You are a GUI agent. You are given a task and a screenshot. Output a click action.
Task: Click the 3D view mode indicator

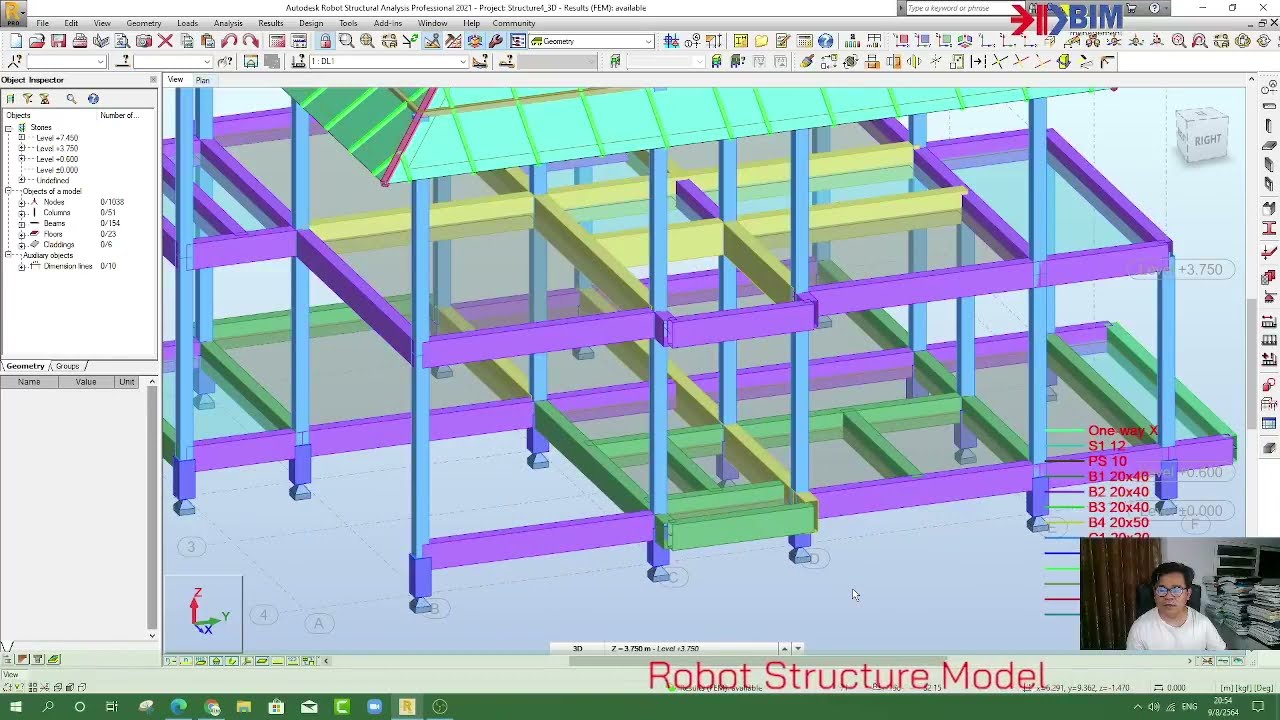[577, 648]
